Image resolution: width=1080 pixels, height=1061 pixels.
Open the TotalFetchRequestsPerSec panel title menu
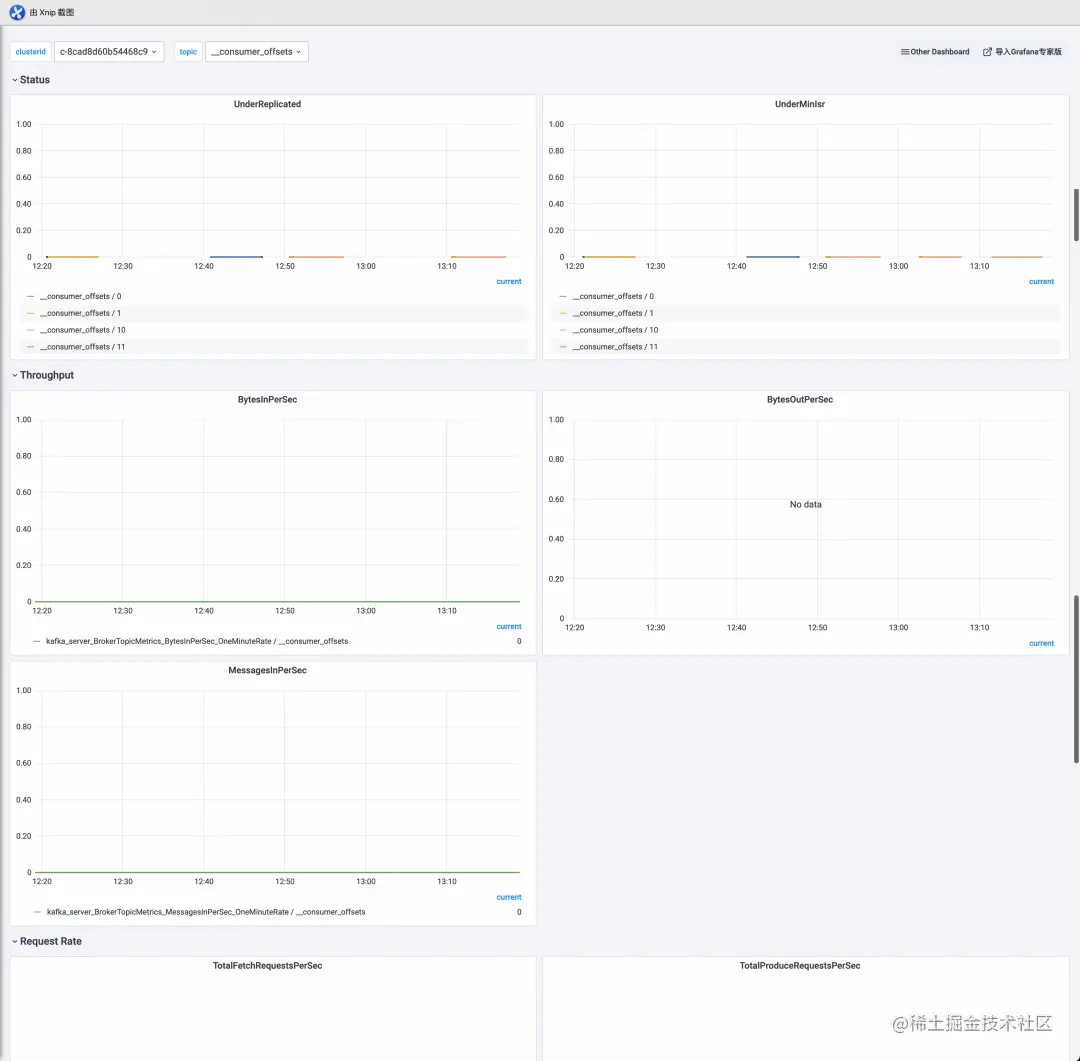pos(267,966)
